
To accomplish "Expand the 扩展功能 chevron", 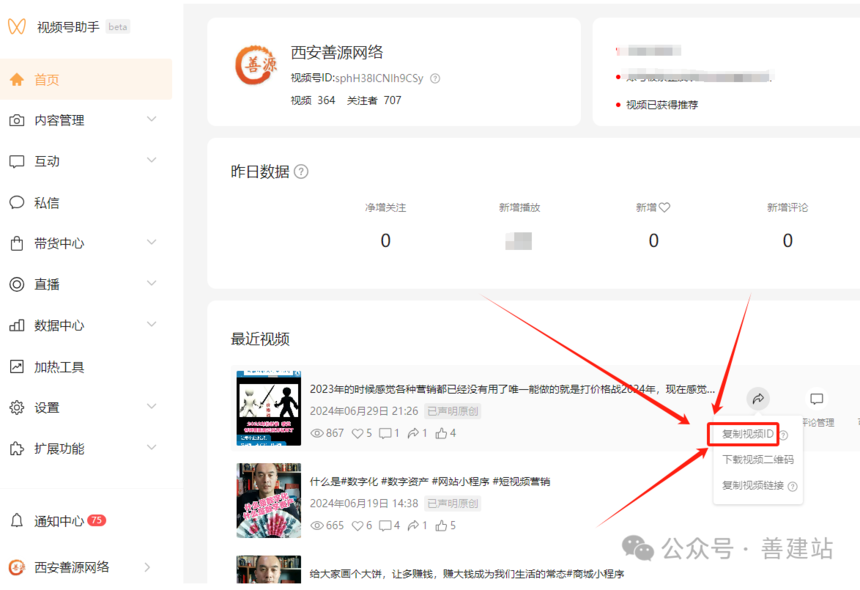I will click(x=152, y=447).
